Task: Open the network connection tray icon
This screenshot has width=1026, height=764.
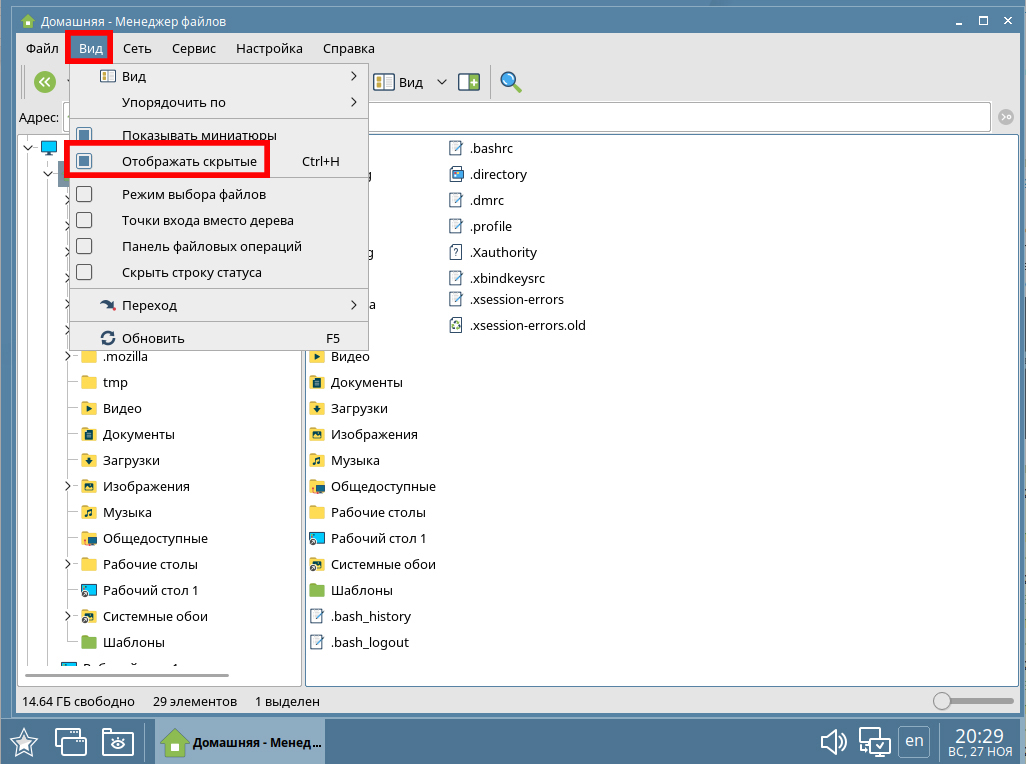Action: pyautogui.click(x=874, y=742)
